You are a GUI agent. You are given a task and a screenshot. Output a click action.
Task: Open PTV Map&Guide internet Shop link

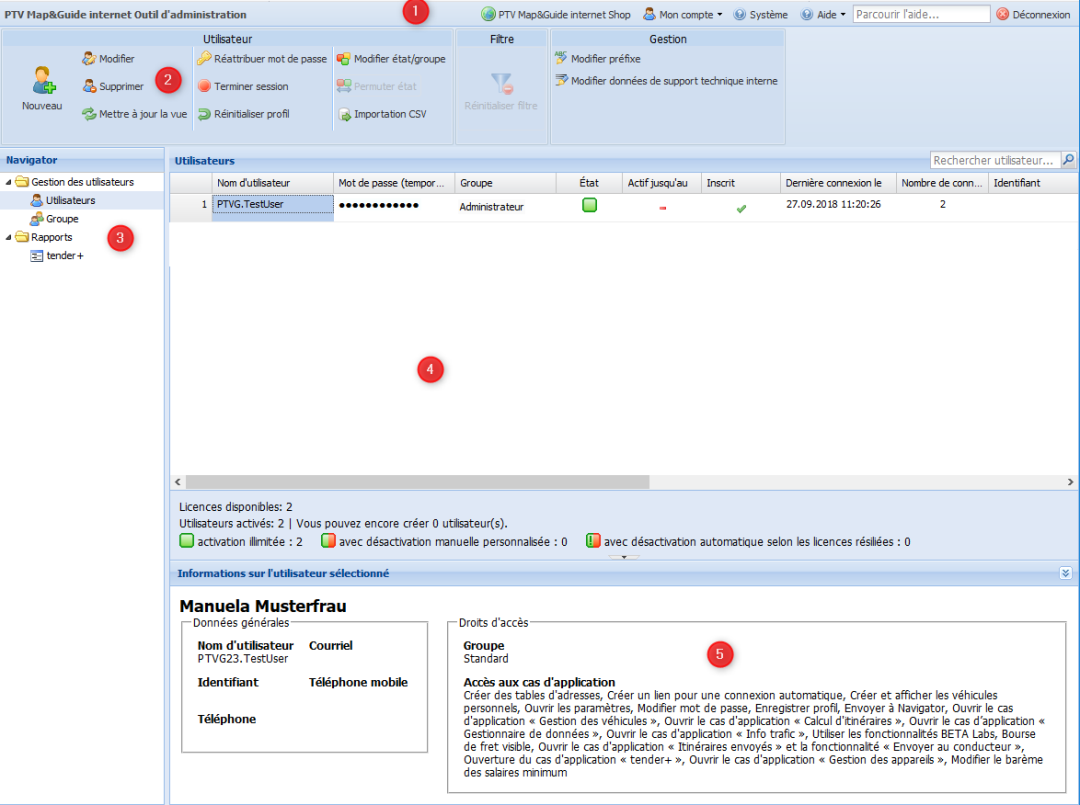click(556, 15)
